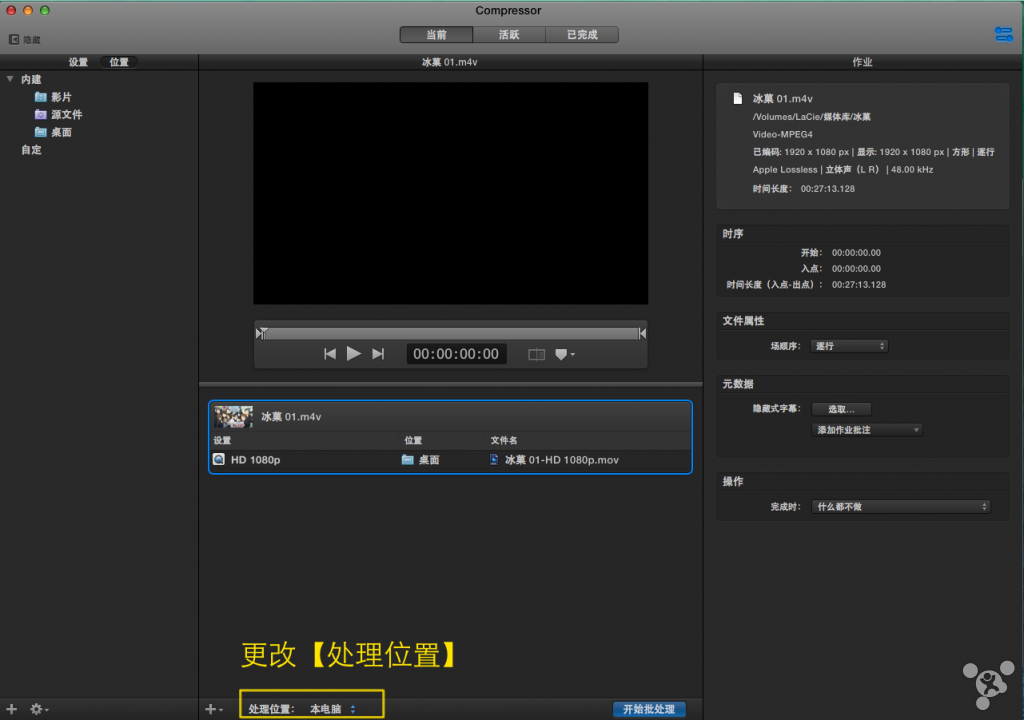Jump to previous frame marker button
Viewport: 1024px width, 720px height.
tap(330, 353)
